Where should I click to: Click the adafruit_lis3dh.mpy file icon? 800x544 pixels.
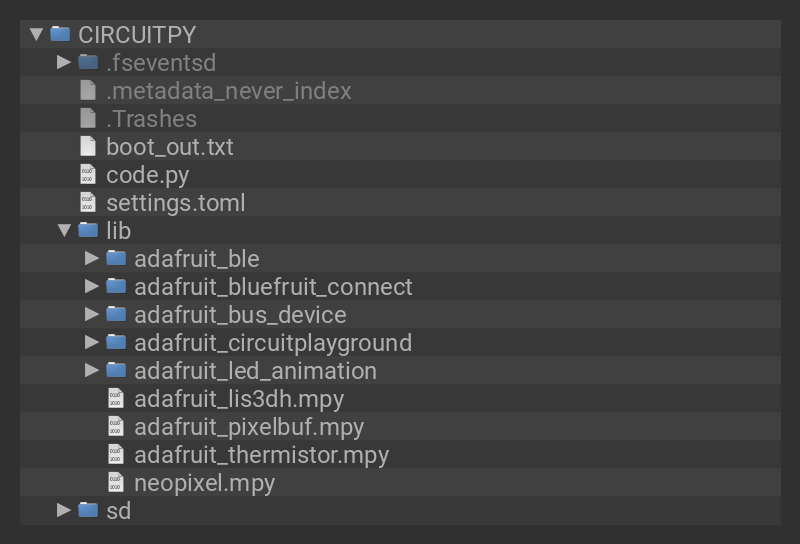[x=116, y=398]
